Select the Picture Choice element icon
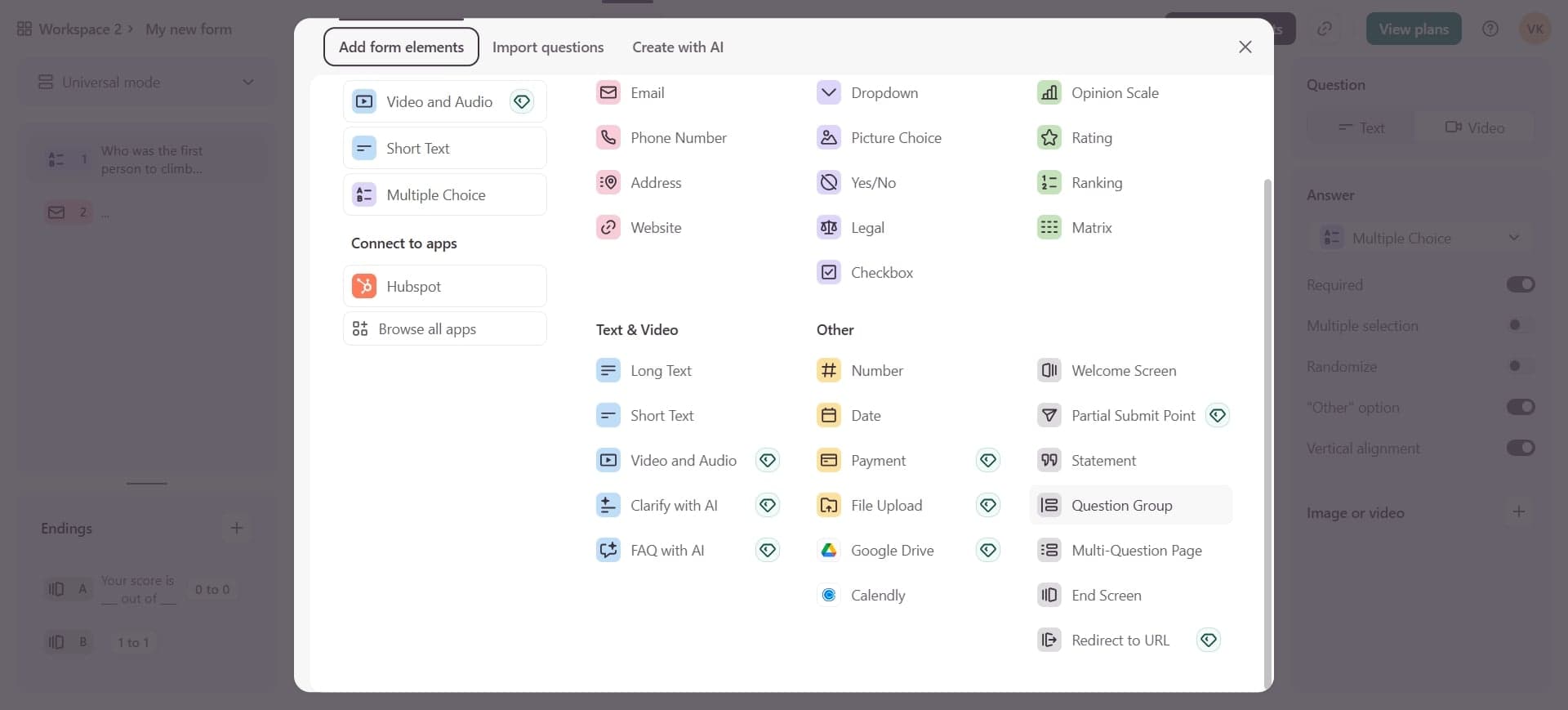The height and width of the screenshot is (710, 1568). [x=828, y=138]
